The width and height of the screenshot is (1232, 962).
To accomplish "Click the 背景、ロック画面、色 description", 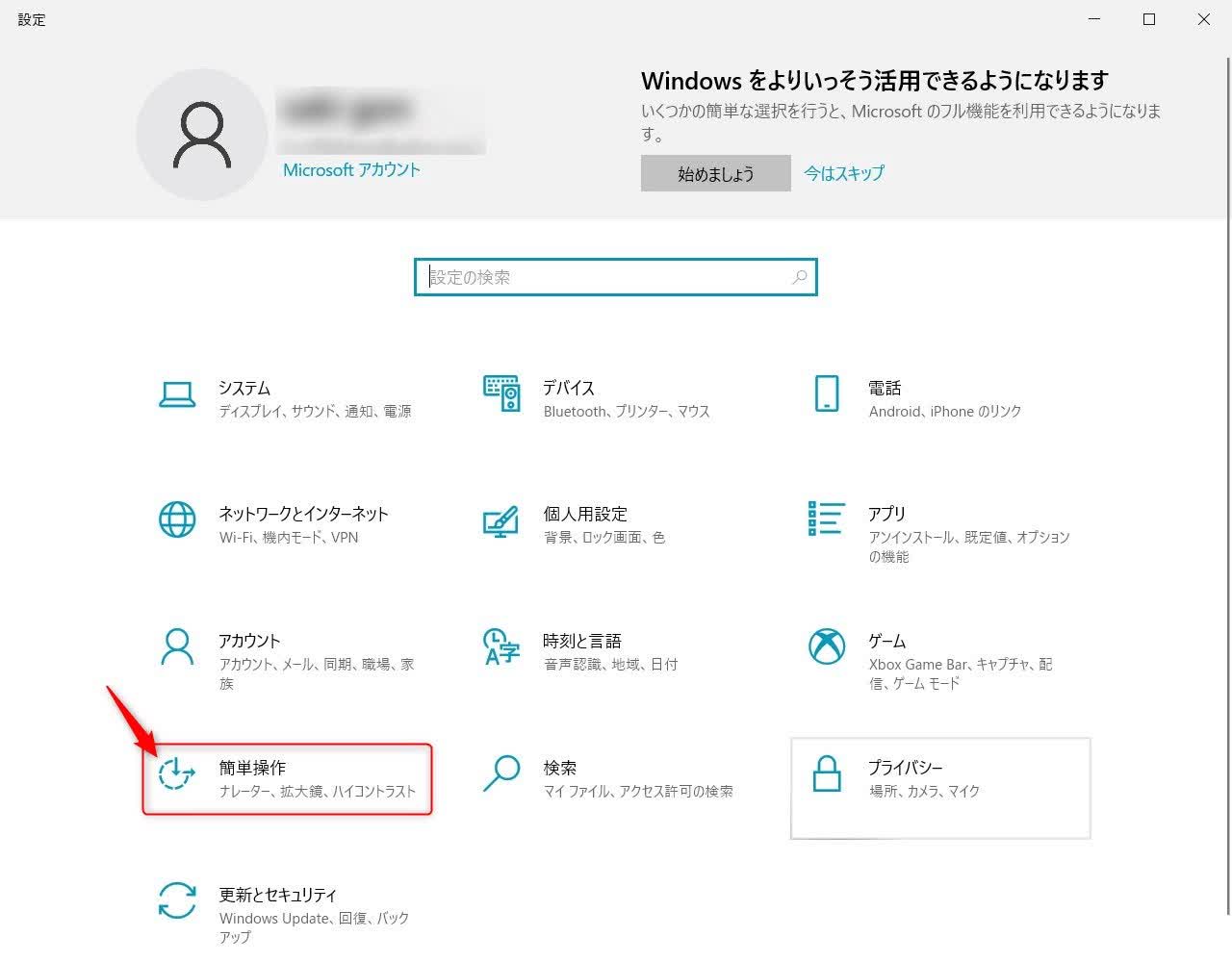I will tap(604, 538).
